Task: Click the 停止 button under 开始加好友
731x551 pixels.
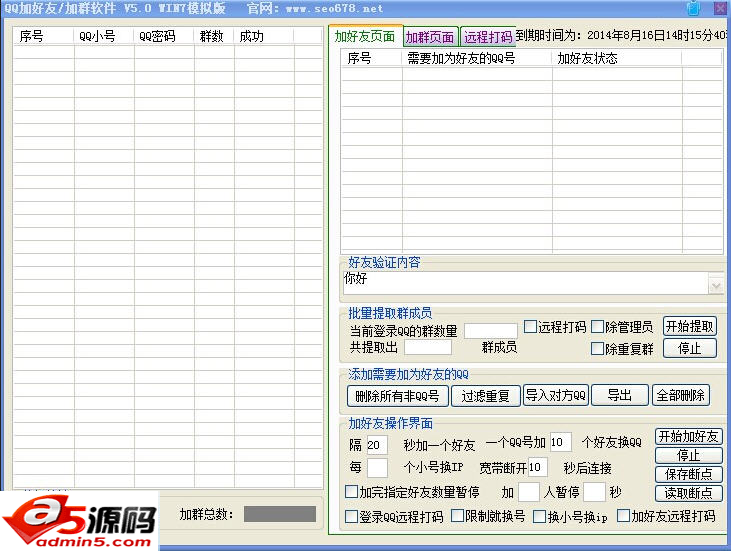Action: pos(689,455)
